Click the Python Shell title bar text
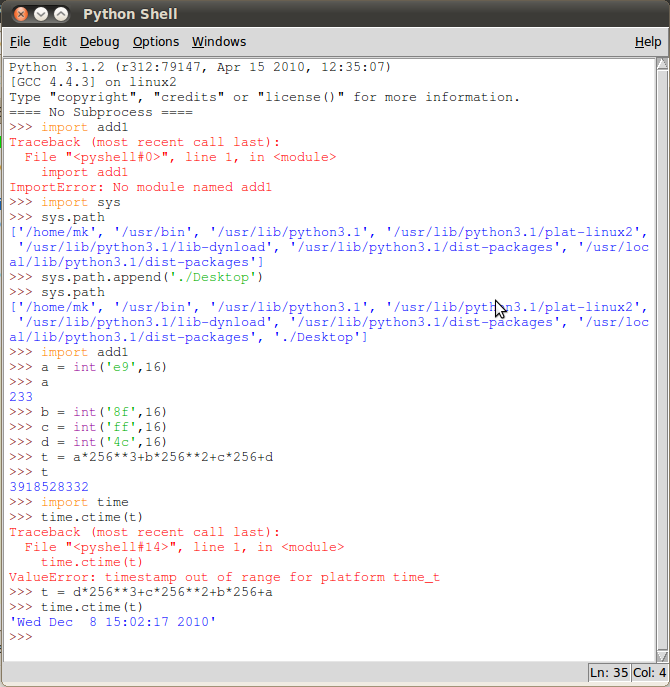This screenshot has width=670, height=687. [130, 15]
